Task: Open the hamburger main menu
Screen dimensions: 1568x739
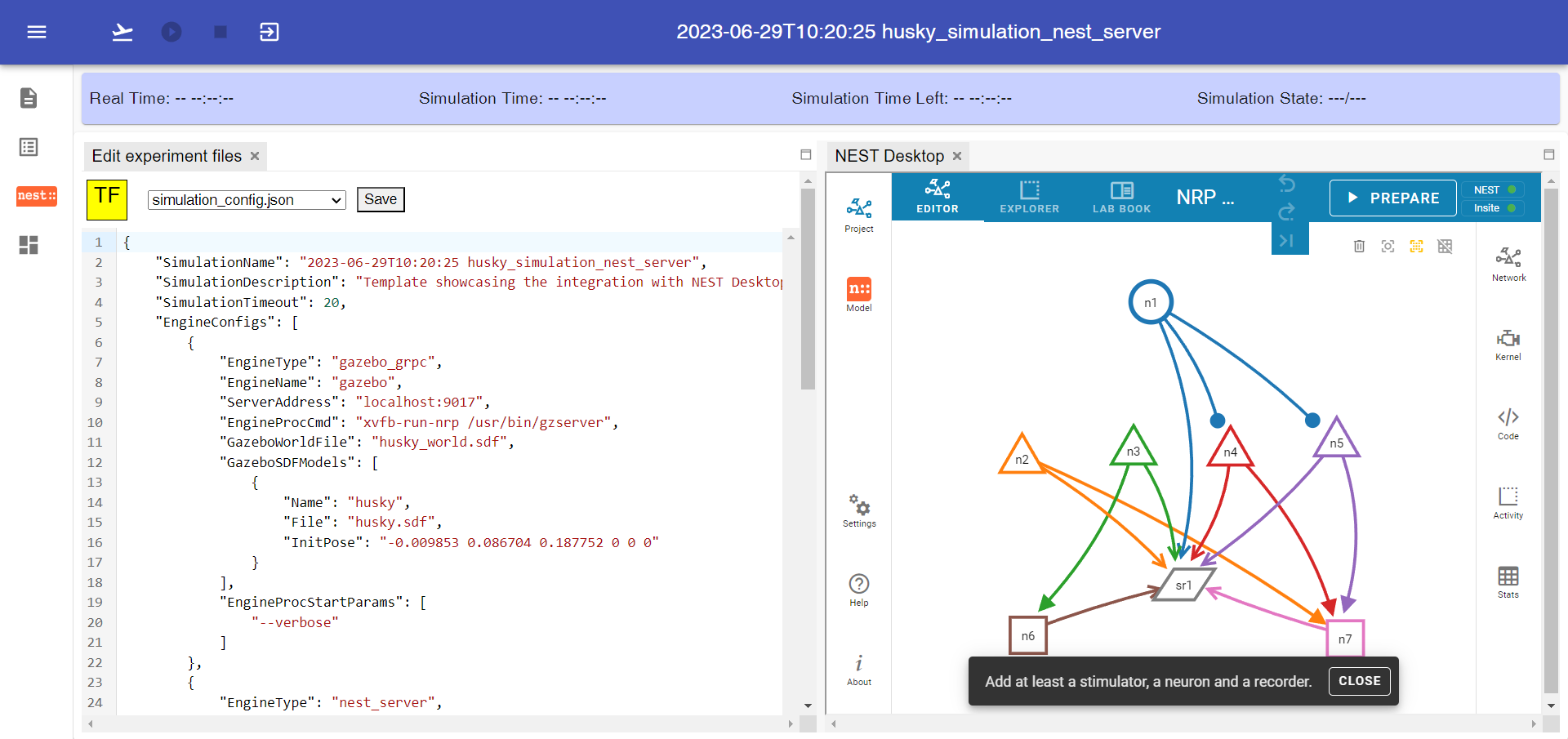Action: [x=37, y=32]
